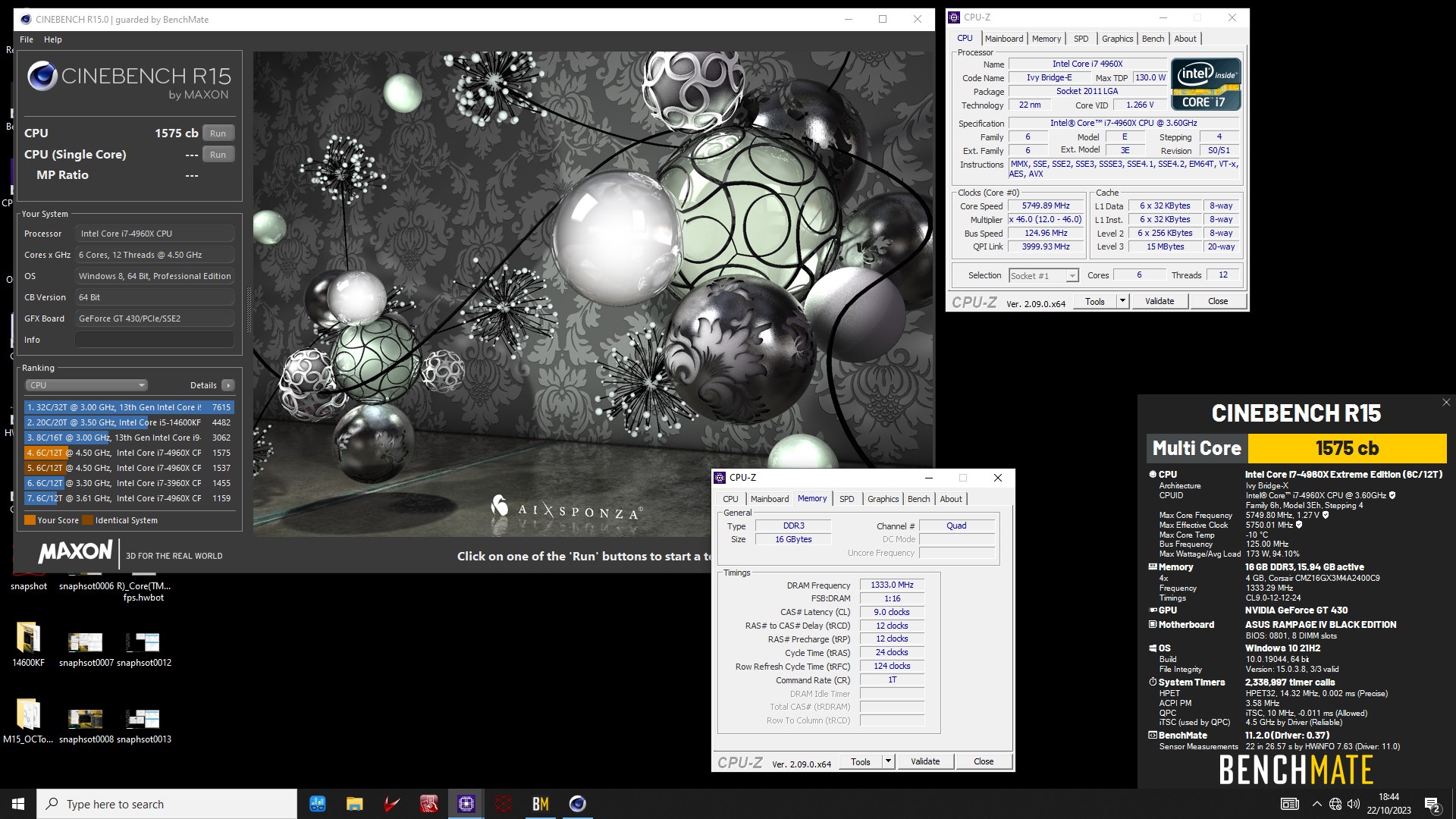Open the Cinebench Help menu

click(53, 39)
